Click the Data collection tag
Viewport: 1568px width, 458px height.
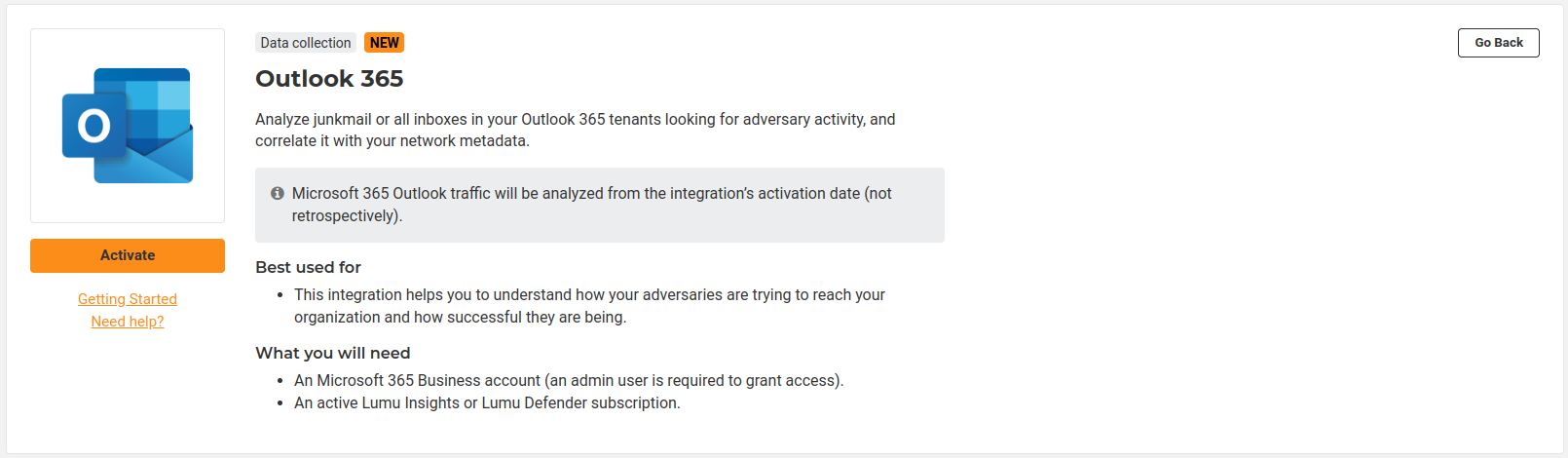tap(306, 43)
